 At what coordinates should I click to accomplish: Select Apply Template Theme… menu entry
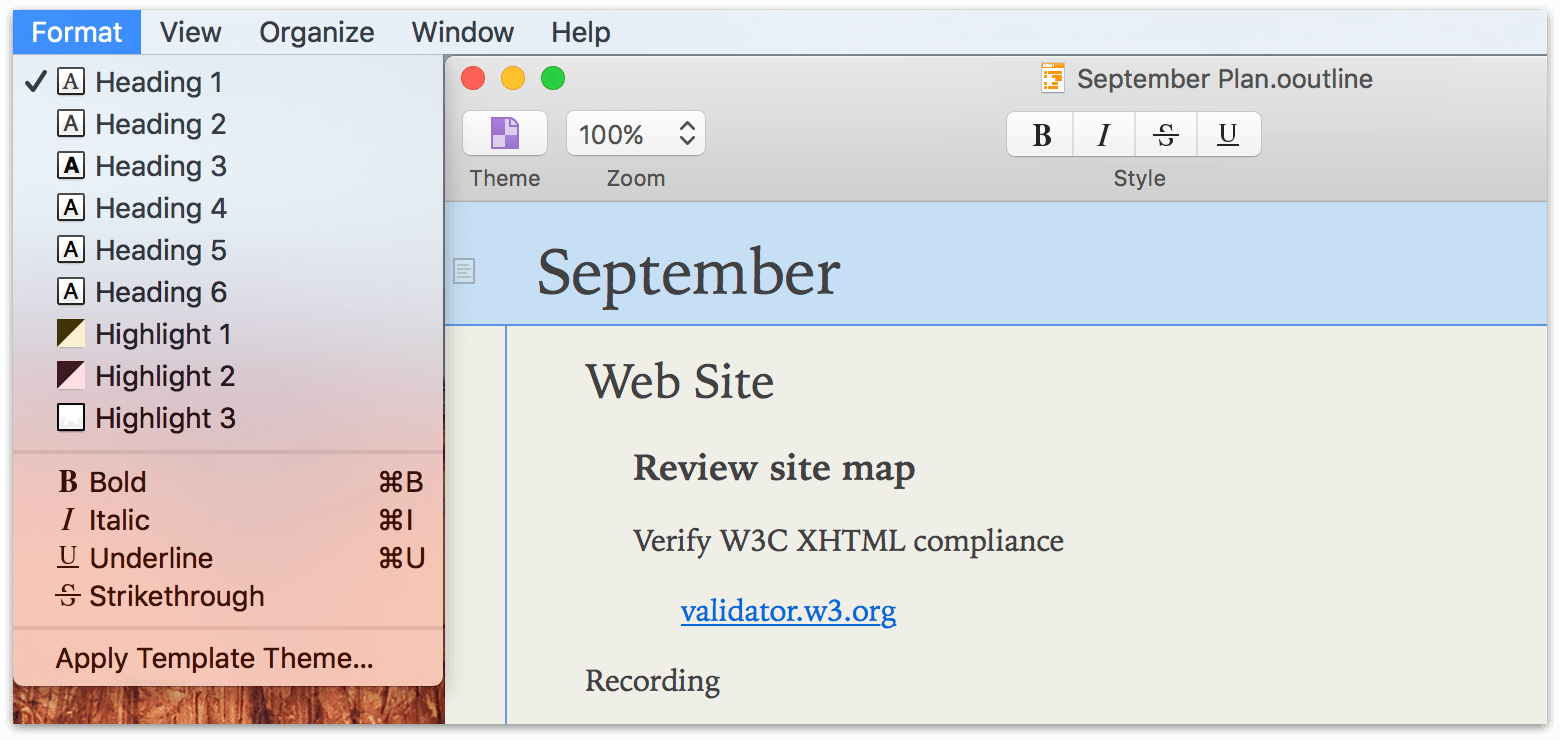[228, 659]
